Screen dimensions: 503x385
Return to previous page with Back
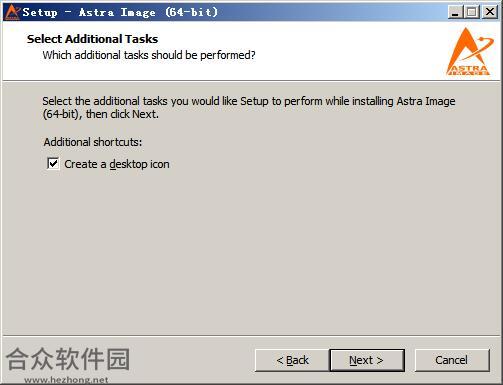click(292, 360)
